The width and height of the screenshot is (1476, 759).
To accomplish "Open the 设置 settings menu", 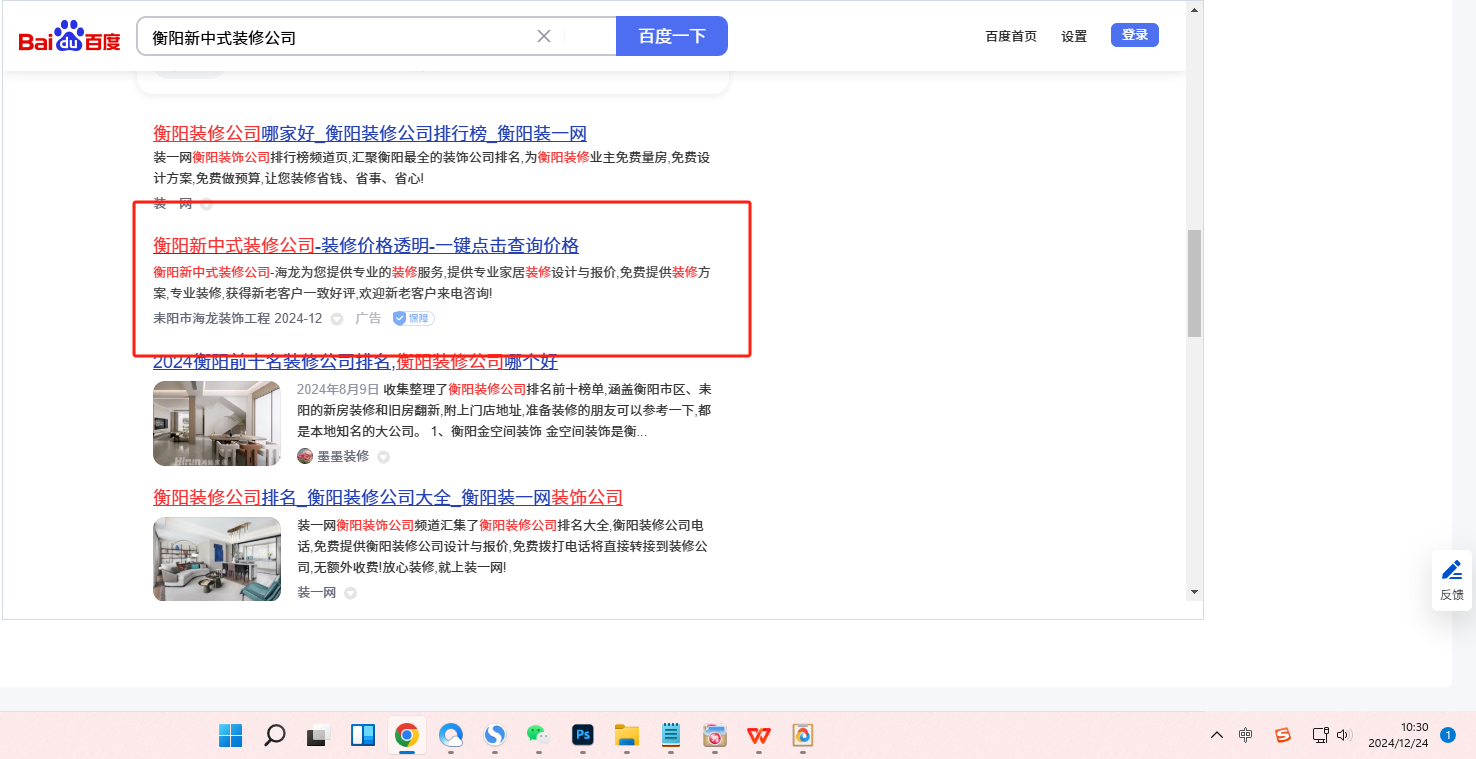I will pyautogui.click(x=1074, y=36).
